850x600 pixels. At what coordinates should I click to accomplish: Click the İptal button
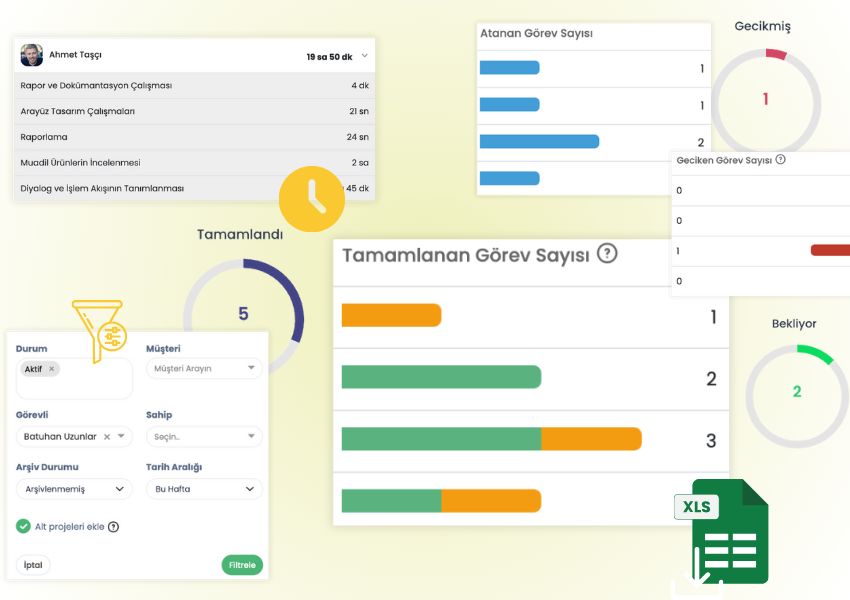point(33,565)
